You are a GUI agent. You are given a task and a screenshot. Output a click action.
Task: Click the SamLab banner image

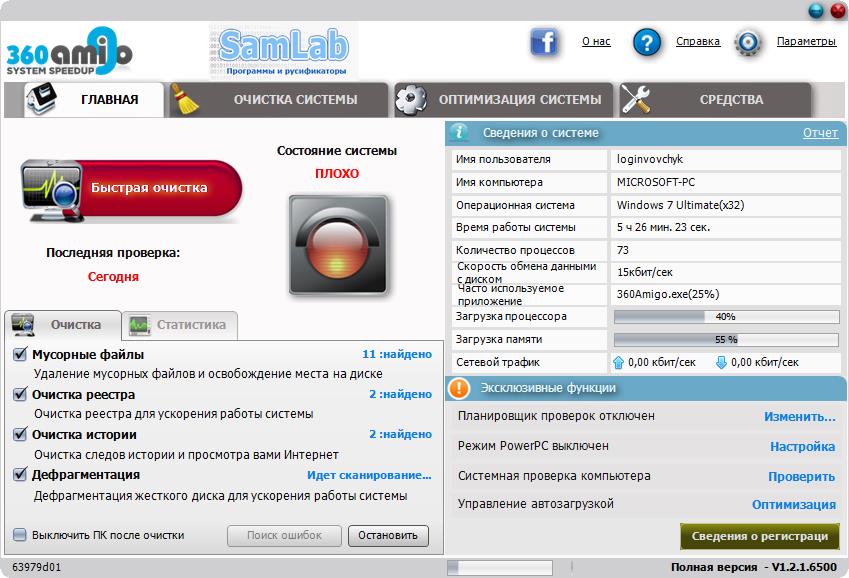coord(283,51)
